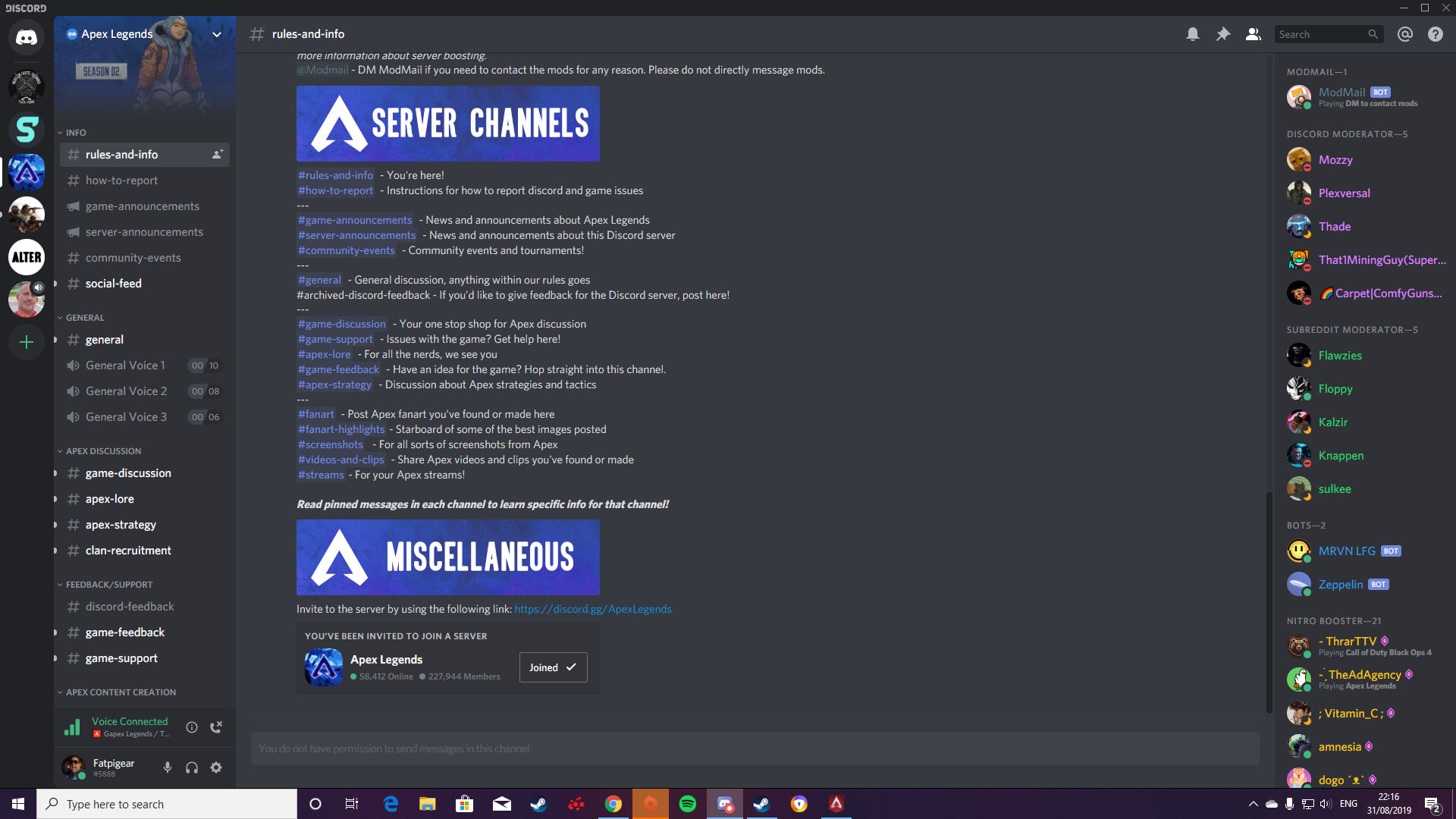
Task: Open Discord help icon
Action: [1435, 34]
